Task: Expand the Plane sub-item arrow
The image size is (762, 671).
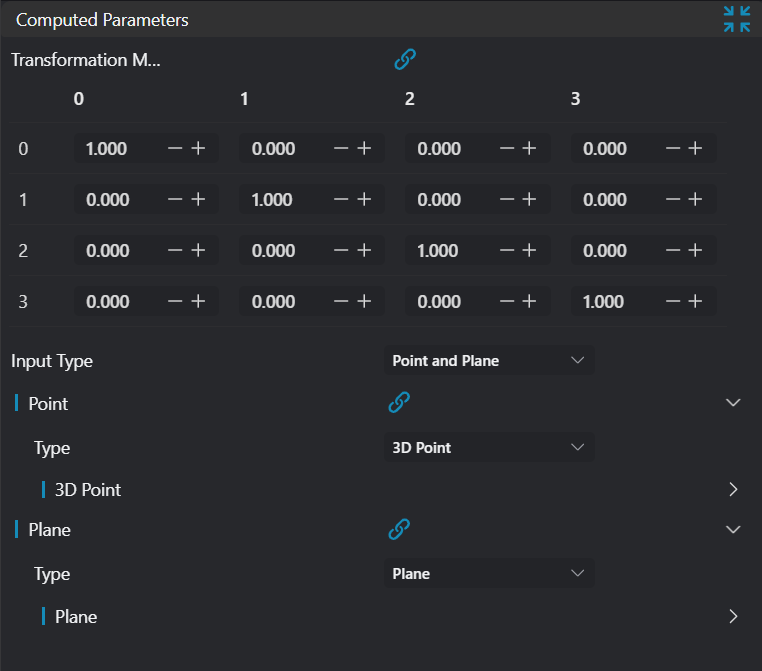Action: pyautogui.click(x=733, y=616)
